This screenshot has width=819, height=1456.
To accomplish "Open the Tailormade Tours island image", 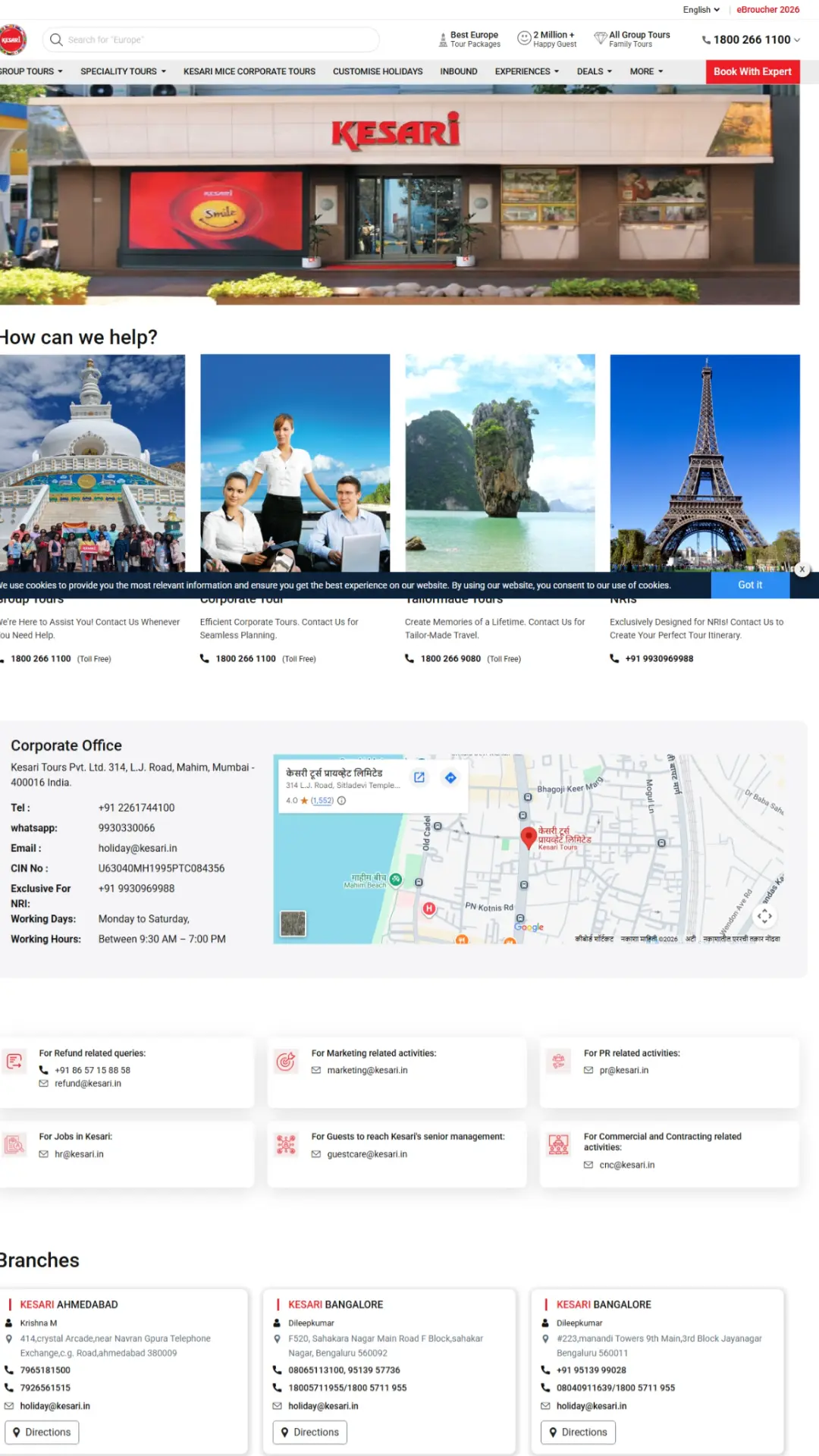I will pos(500,463).
